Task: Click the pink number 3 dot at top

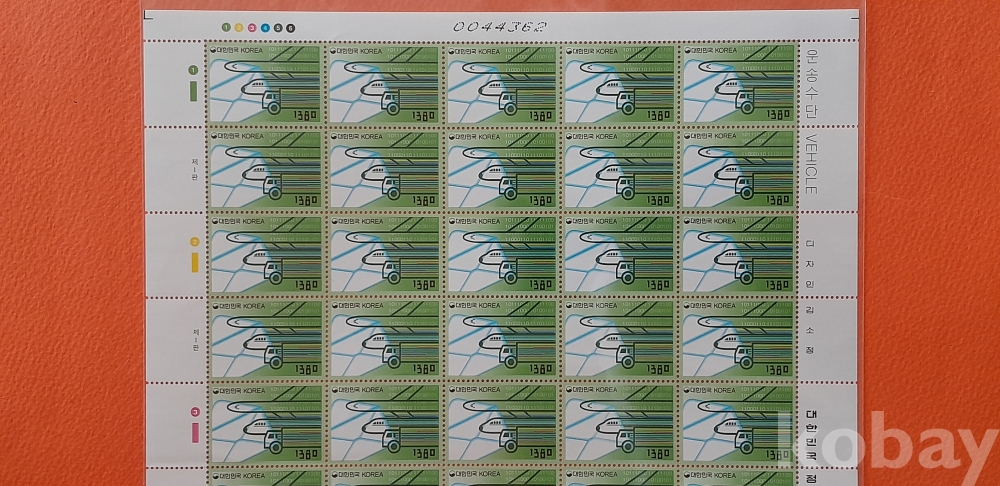Action: 252,27
